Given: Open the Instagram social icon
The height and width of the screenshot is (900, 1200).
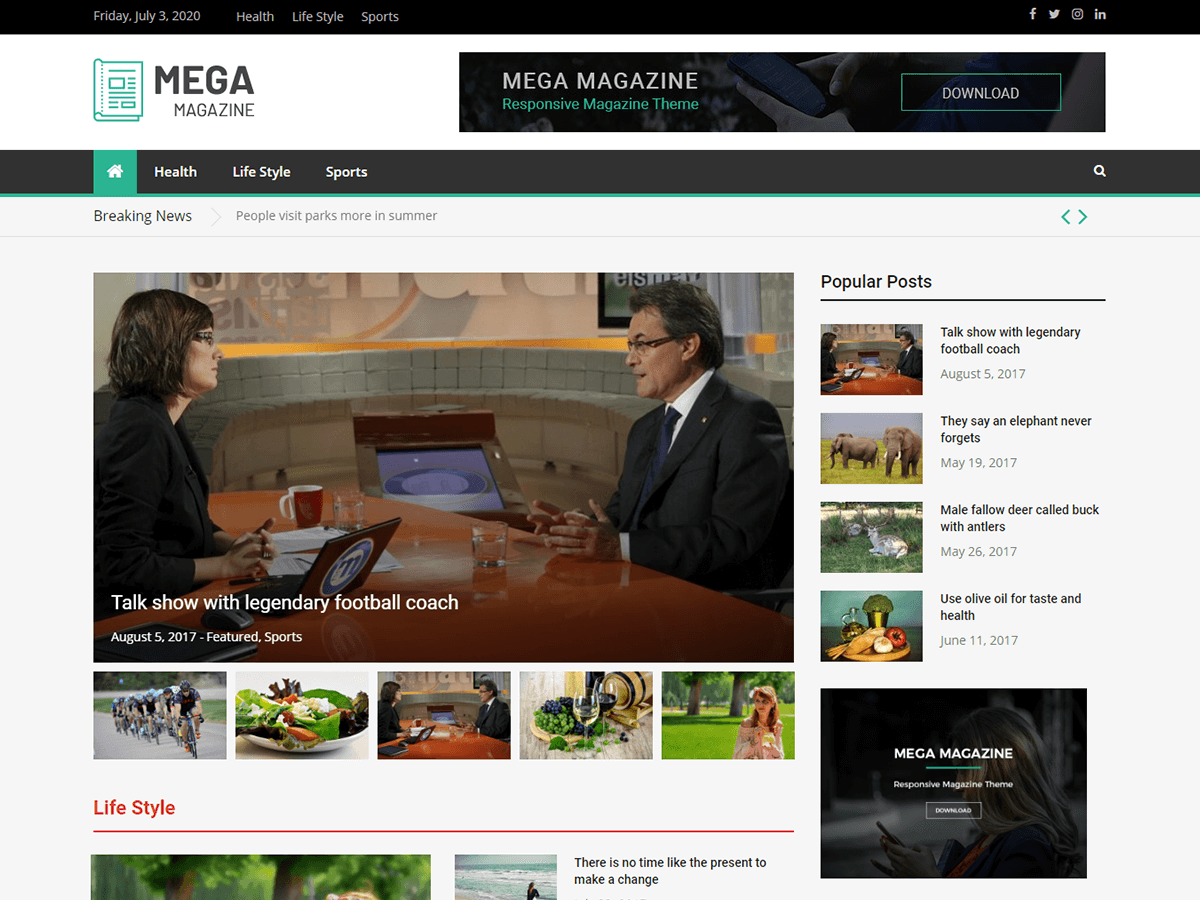Looking at the screenshot, I should click(x=1077, y=14).
